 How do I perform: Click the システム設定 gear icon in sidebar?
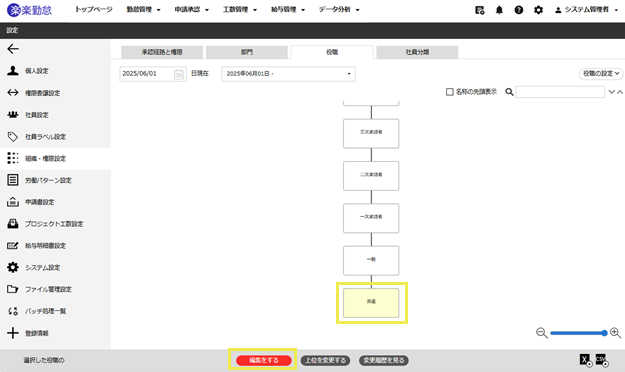tap(13, 267)
